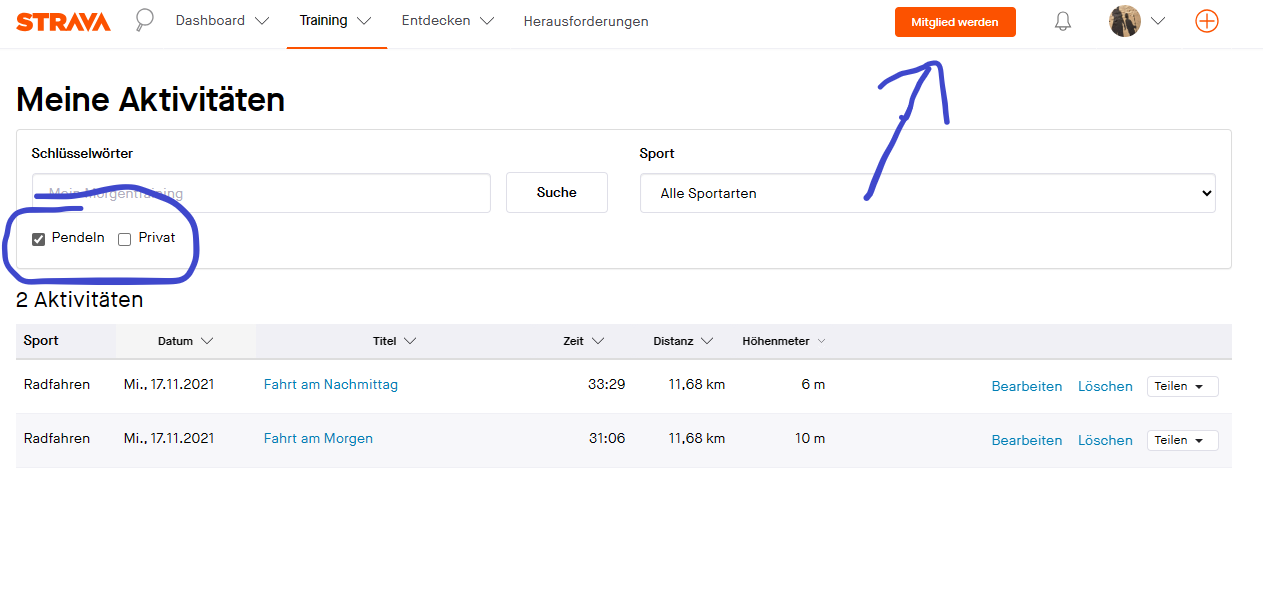The width and height of the screenshot is (1263, 605).
Task: Open the Dashboard menu
Action: click(x=222, y=21)
